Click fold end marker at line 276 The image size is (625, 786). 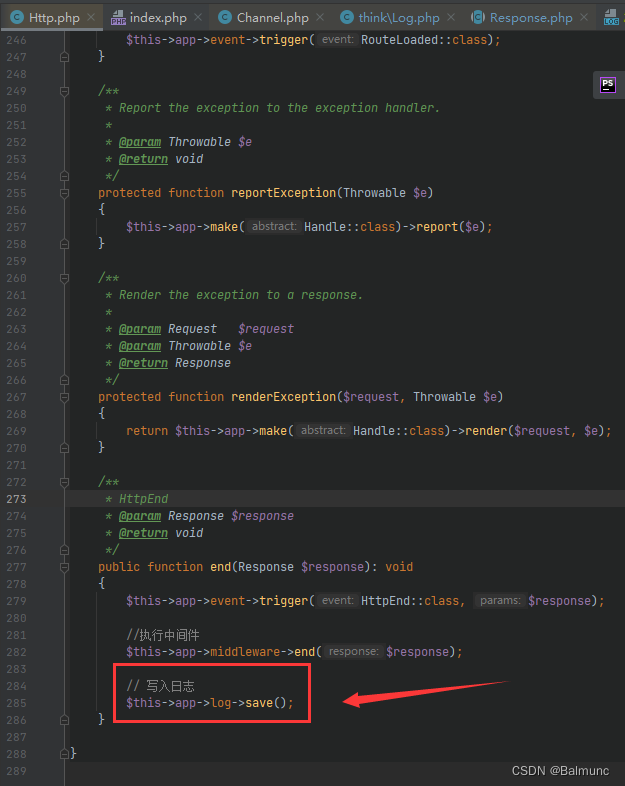pyautogui.click(x=64, y=550)
